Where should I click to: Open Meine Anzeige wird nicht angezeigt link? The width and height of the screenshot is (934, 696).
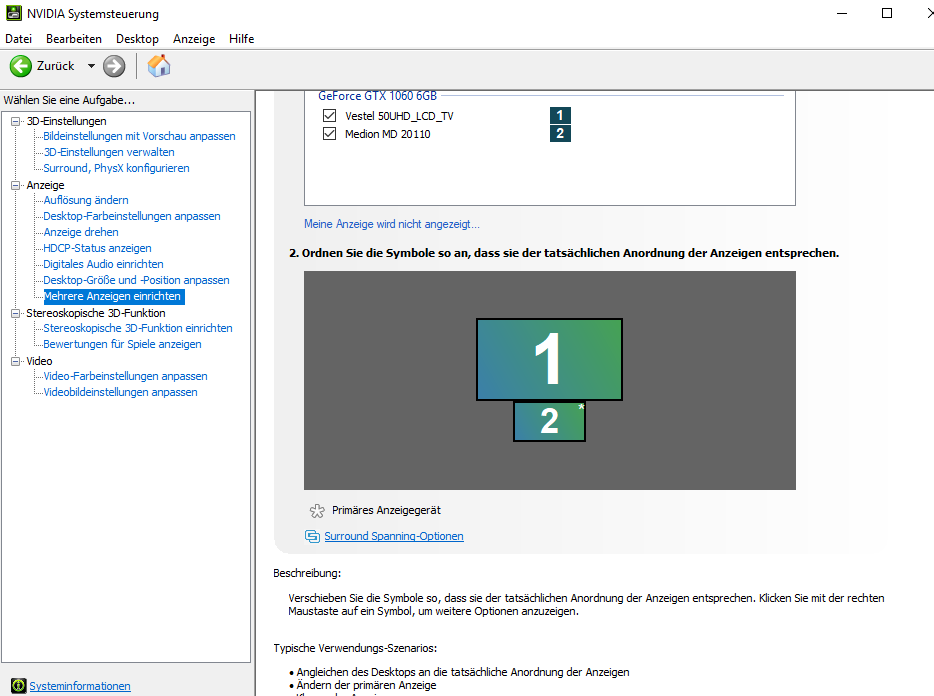(391, 224)
